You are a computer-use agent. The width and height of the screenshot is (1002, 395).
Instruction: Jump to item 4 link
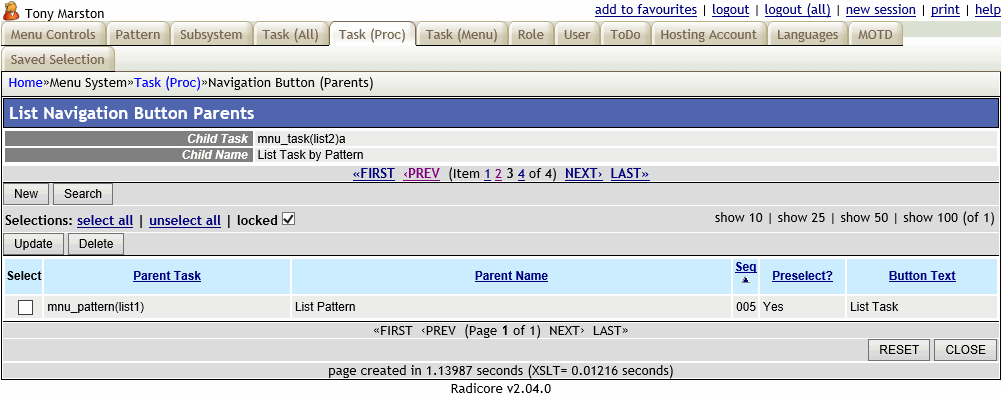point(521,174)
